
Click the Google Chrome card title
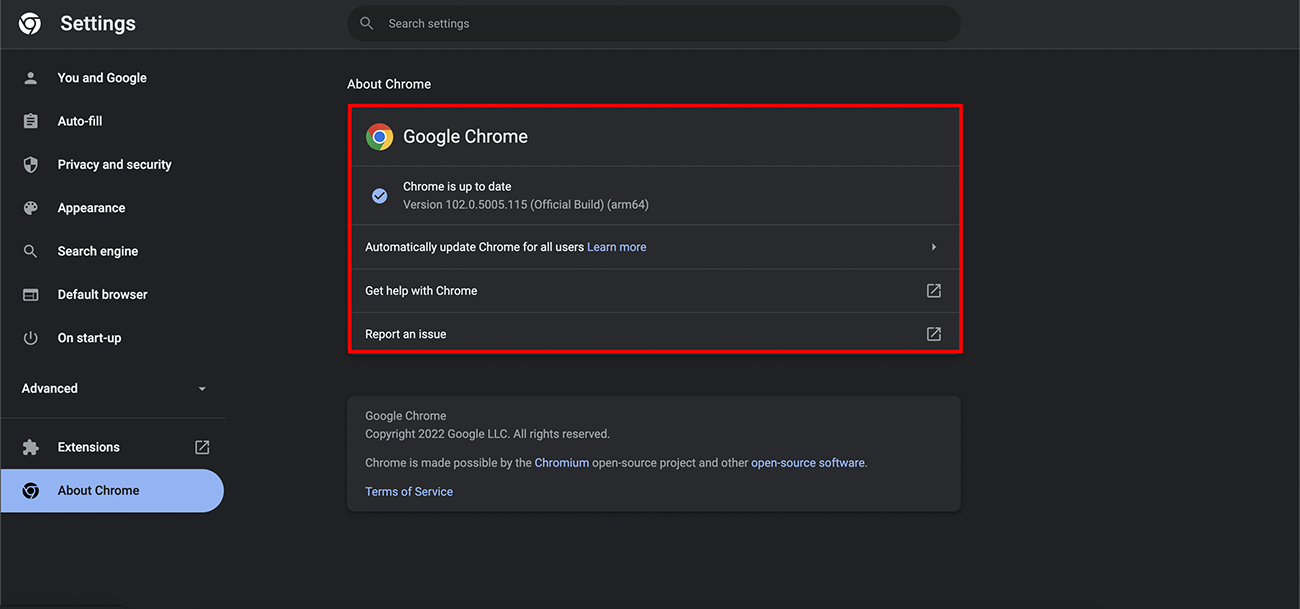click(465, 137)
